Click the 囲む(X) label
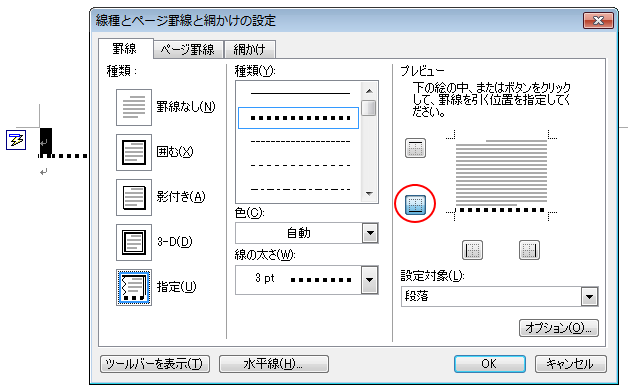This screenshot has width=628, height=391. pyautogui.click(x=175, y=152)
